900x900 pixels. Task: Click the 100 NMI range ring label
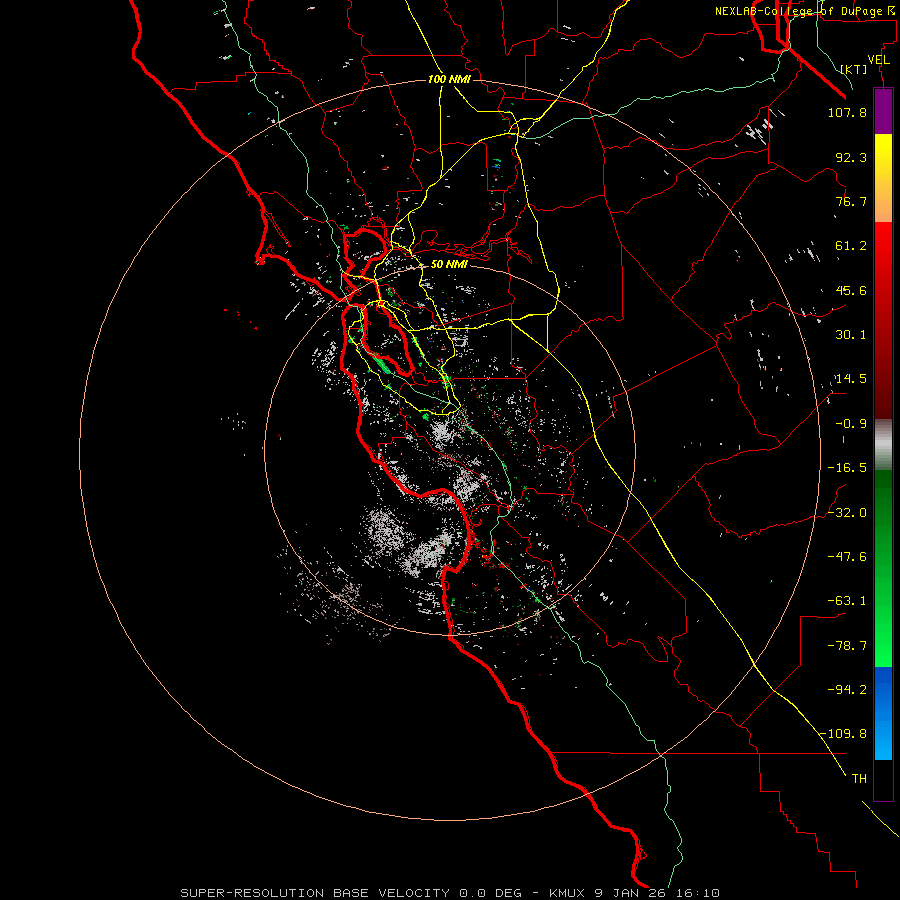click(x=449, y=79)
